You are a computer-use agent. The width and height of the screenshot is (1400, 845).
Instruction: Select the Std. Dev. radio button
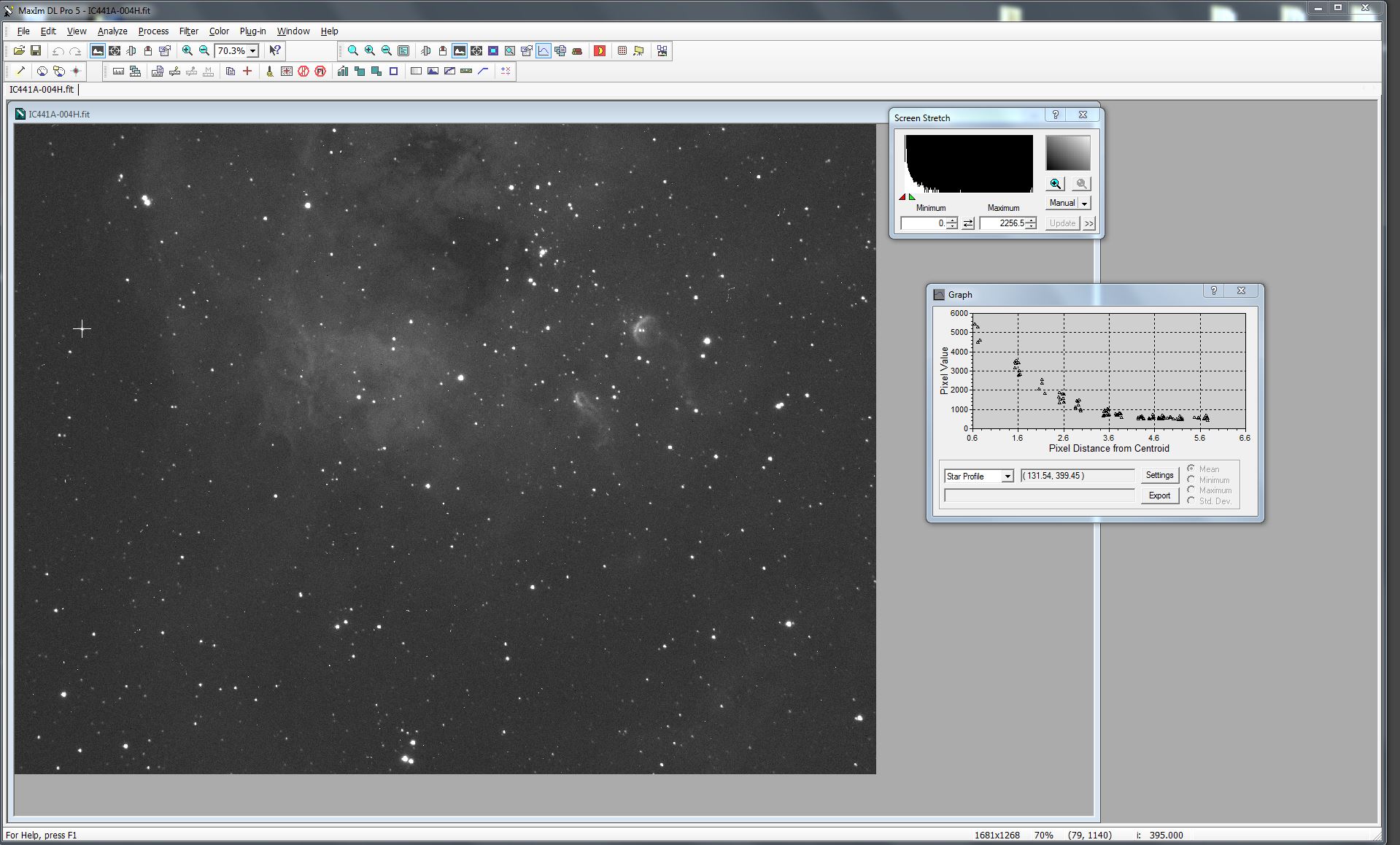click(1191, 501)
